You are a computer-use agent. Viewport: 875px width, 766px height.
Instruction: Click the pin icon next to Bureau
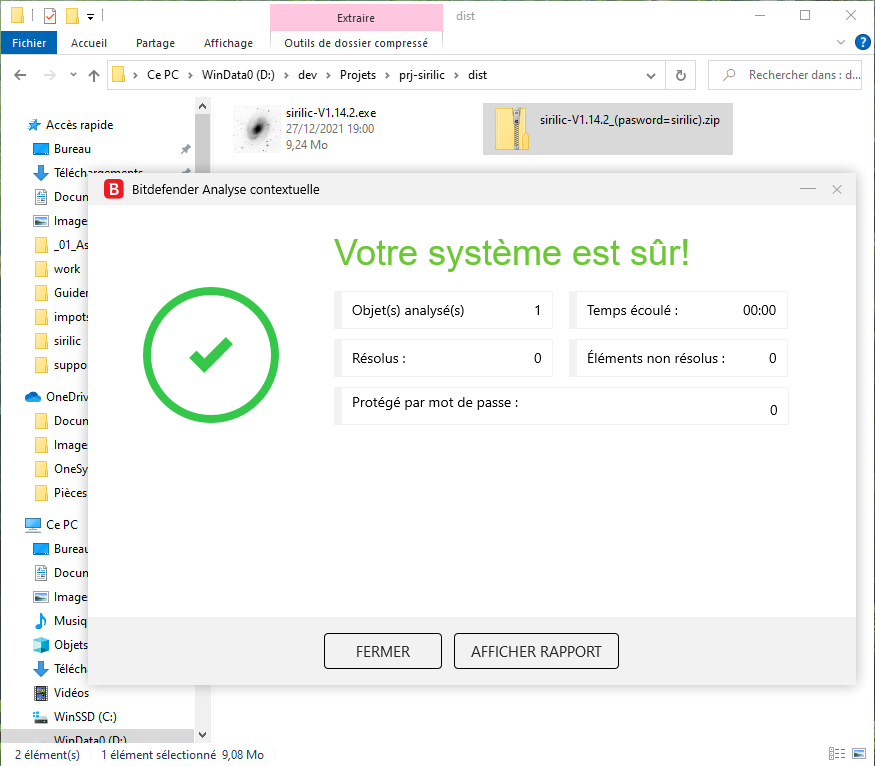186,149
